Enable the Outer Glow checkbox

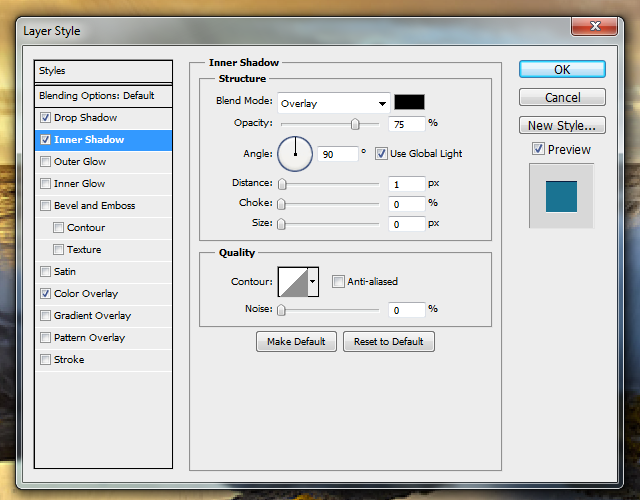click(x=45, y=162)
